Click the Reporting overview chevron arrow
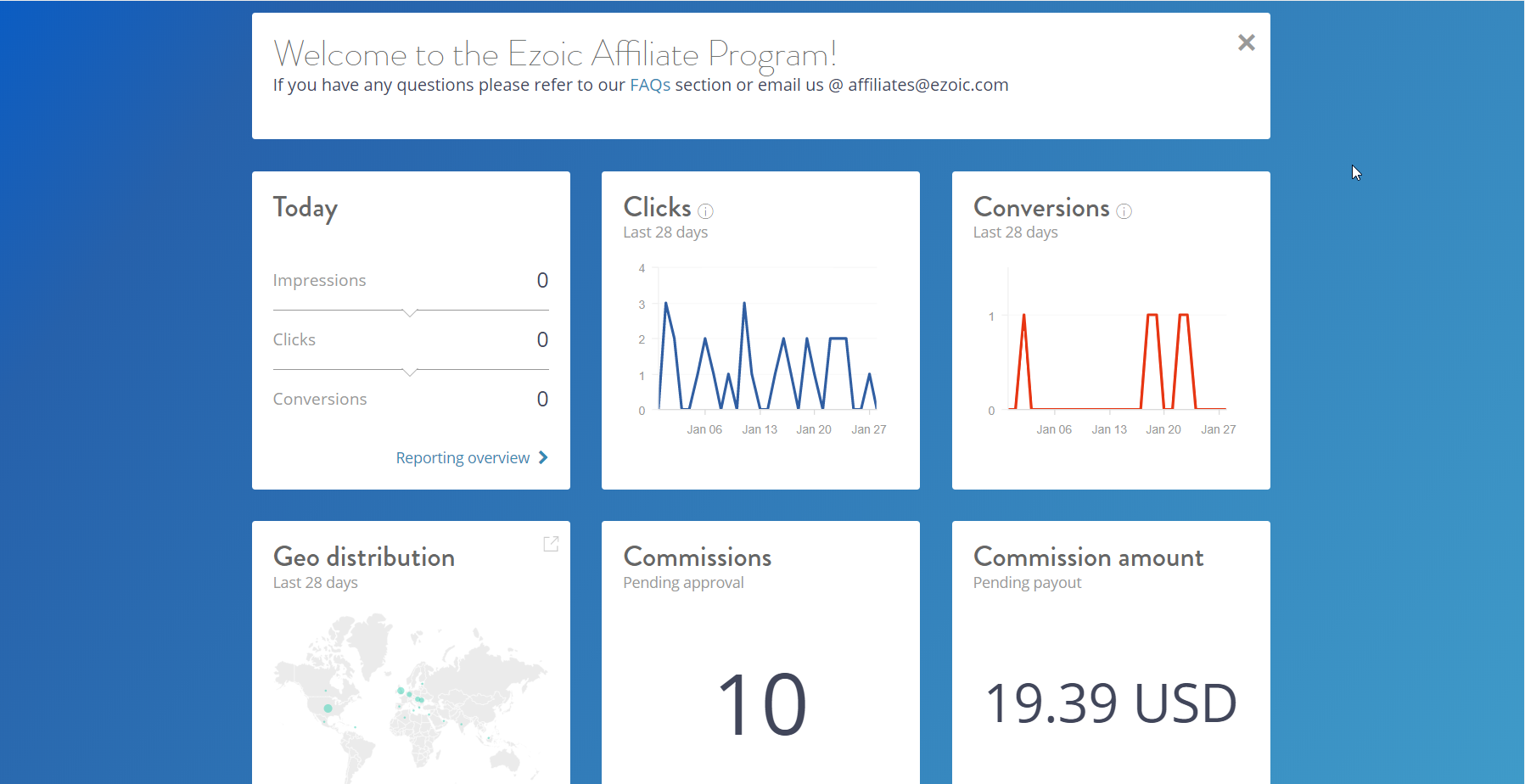The image size is (1525, 784). click(x=543, y=457)
